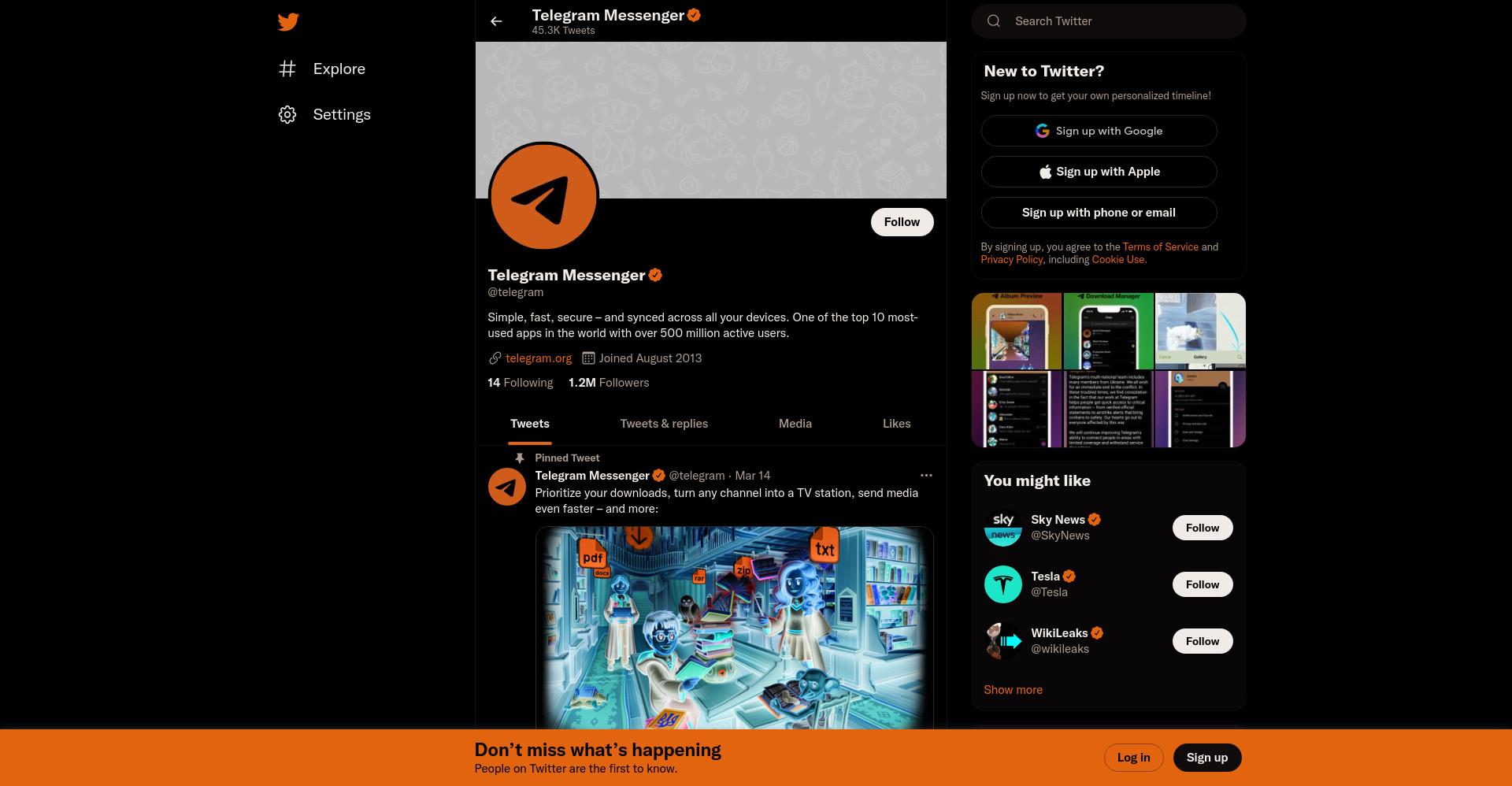Open the Download Manager media thumbnail
This screenshot has height=786, width=1512.
(x=1109, y=331)
